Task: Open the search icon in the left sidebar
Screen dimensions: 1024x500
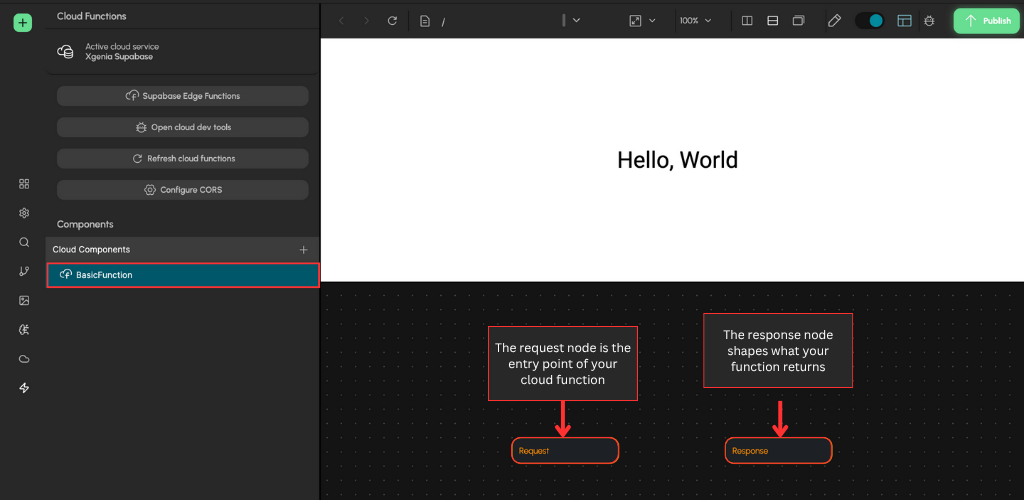Action: coord(24,242)
